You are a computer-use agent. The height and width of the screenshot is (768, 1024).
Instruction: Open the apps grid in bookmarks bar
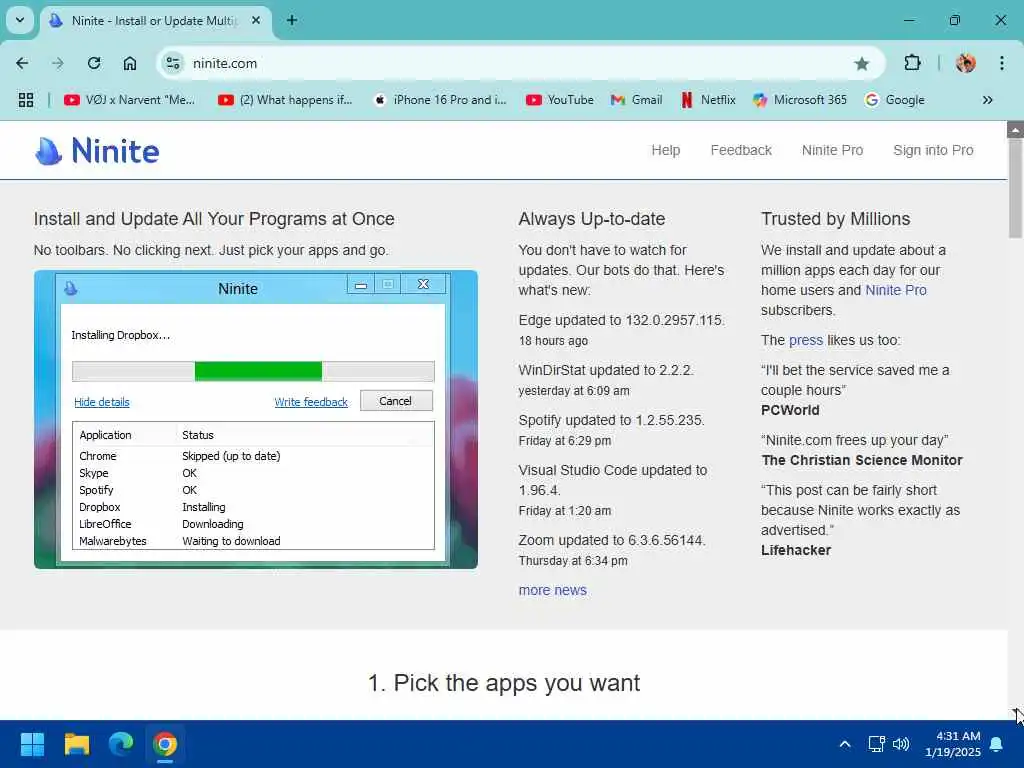tap(26, 100)
